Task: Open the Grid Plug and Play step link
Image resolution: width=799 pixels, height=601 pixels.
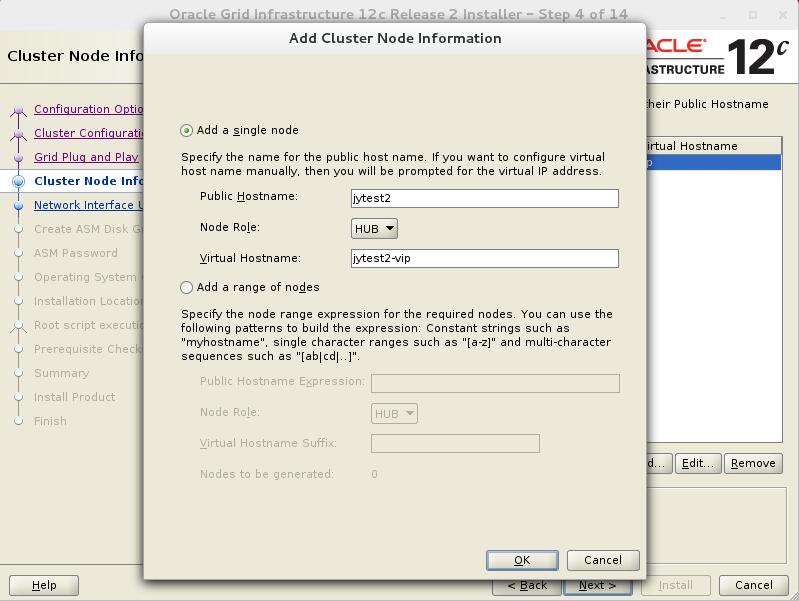Action: [87, 157]
